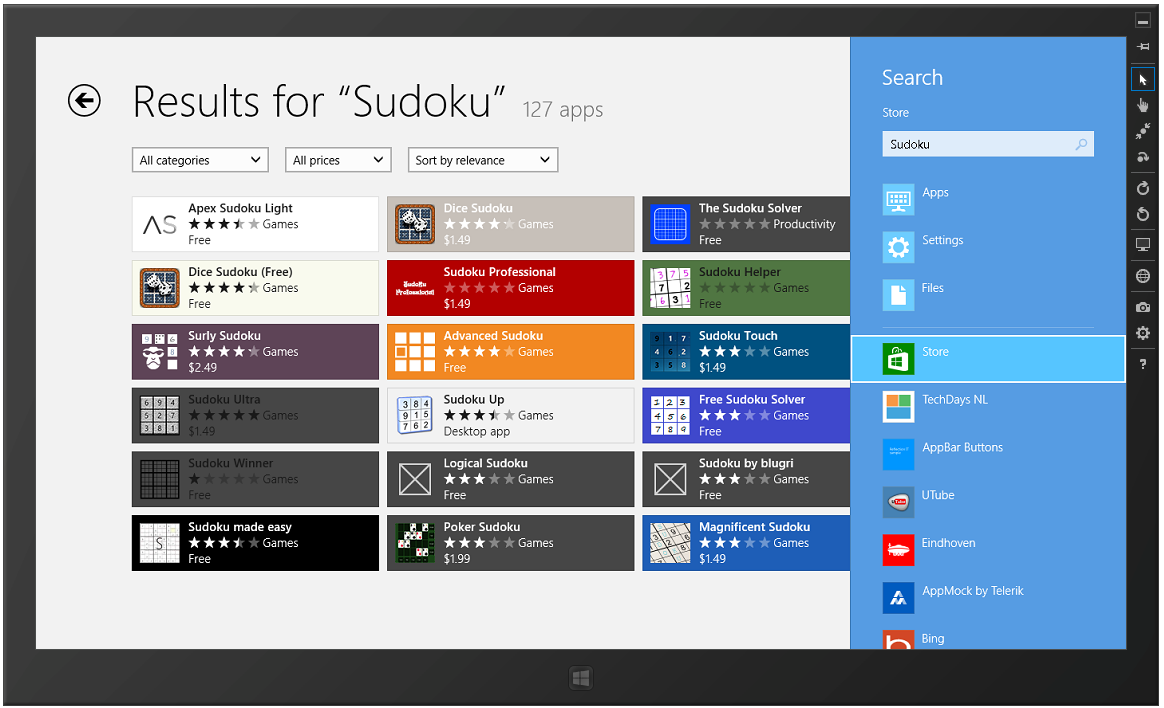The width and height of the screenshot is (1164, 708).
Task: Open simulator help question mark
Action: (1142, 364)
